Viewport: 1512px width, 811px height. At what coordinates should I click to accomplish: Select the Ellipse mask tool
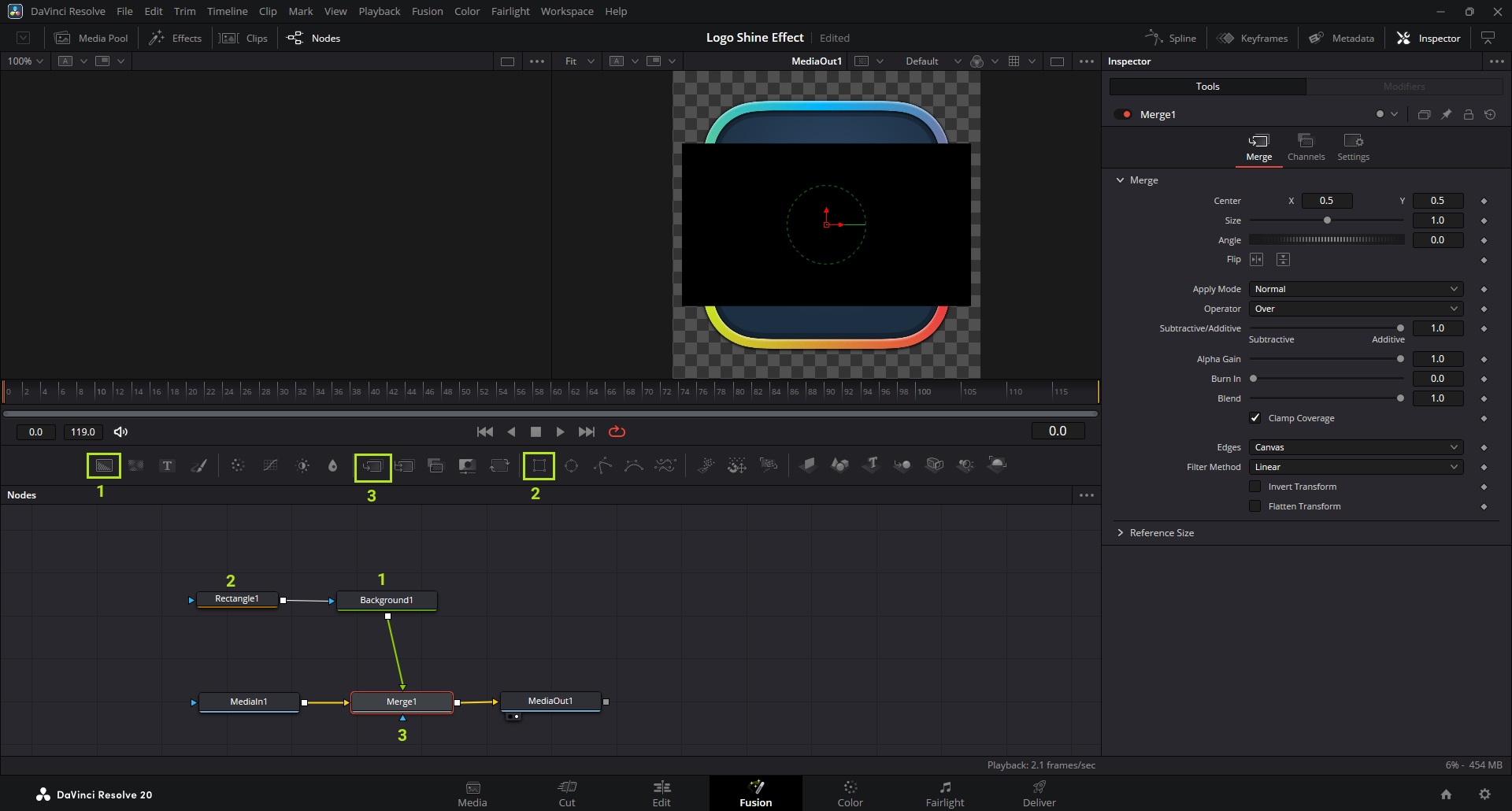tap(571, 465)
